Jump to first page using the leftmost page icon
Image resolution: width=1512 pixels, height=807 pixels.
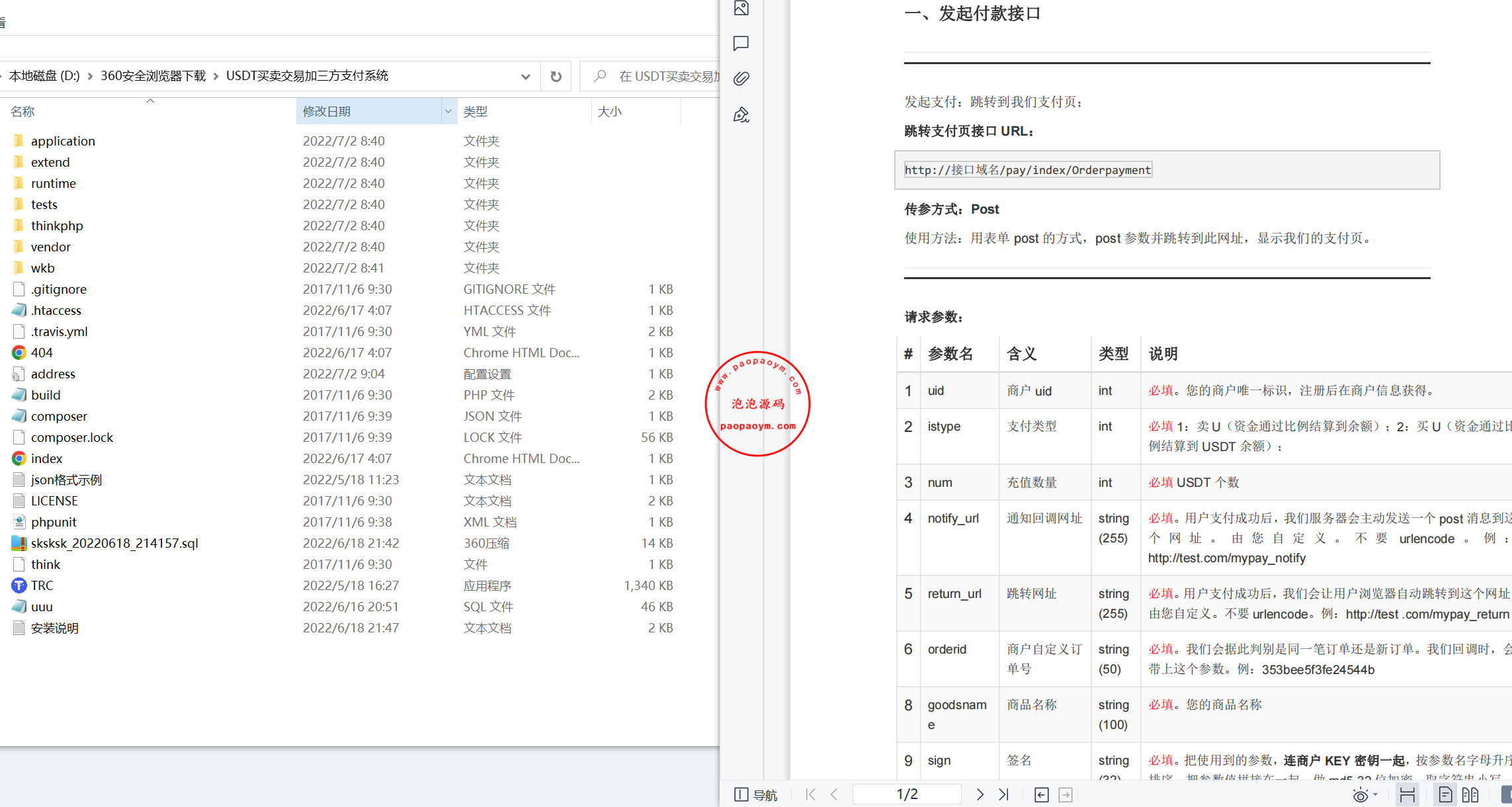click(x=810, y=794)
